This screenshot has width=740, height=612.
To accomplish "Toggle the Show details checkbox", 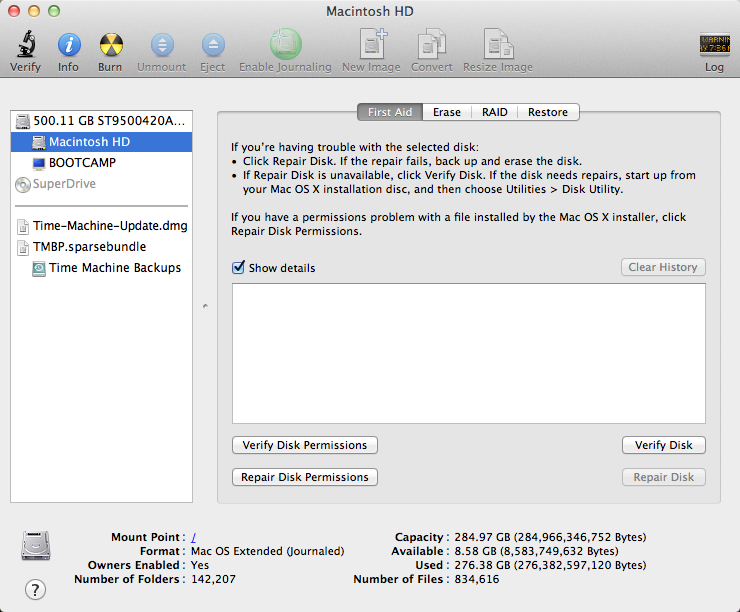I will [238, 268].
